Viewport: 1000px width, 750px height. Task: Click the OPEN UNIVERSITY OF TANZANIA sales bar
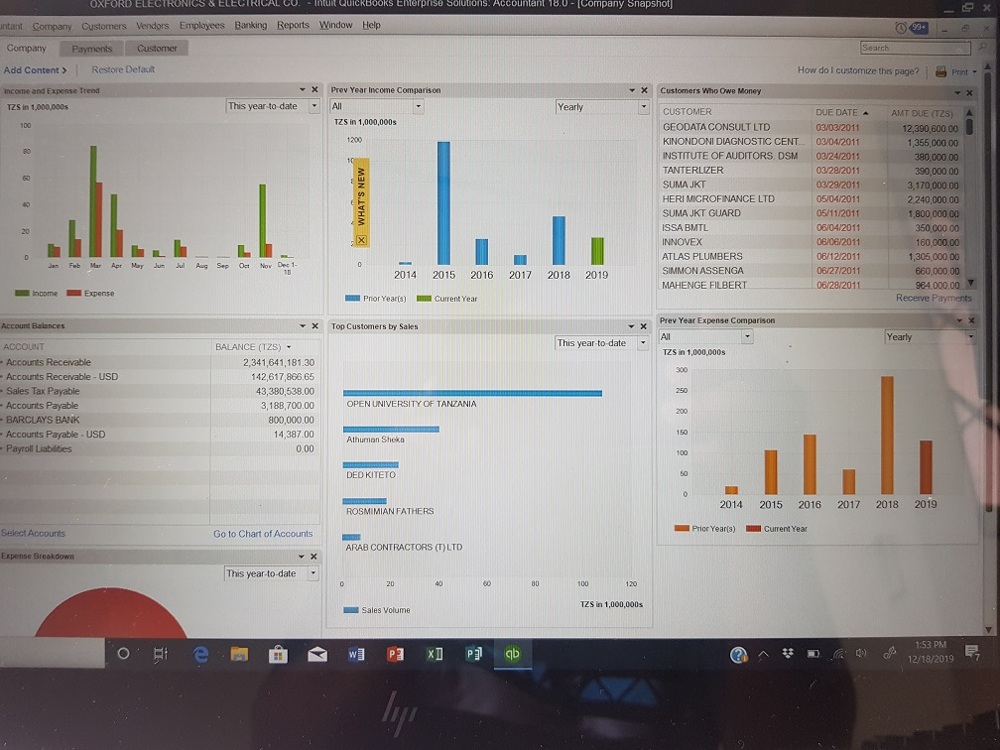pos(473,393)
